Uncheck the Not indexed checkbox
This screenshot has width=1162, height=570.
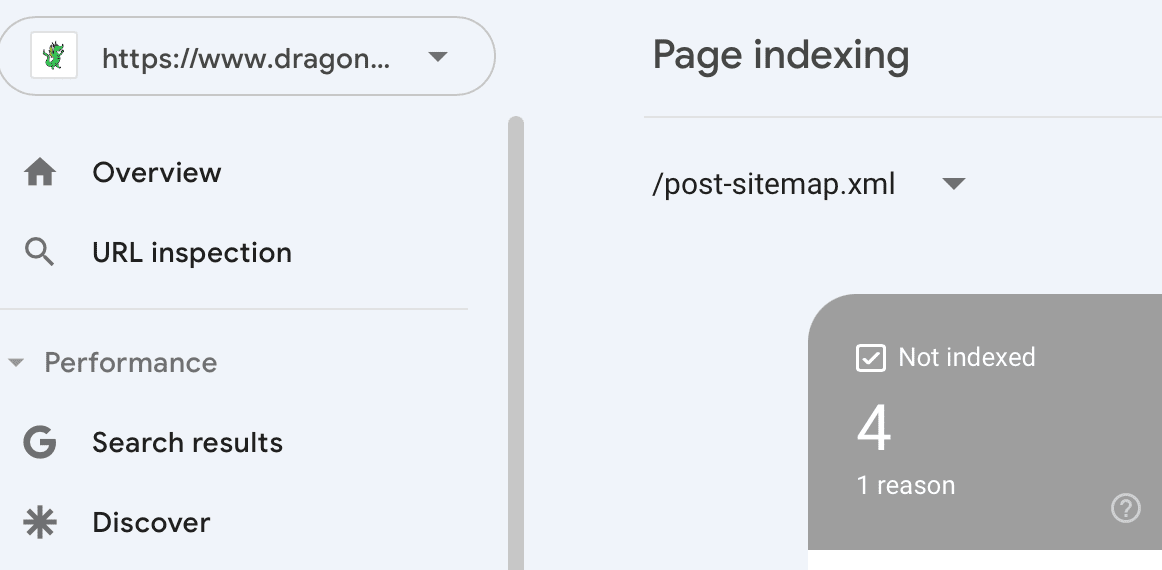coord(871,358)
